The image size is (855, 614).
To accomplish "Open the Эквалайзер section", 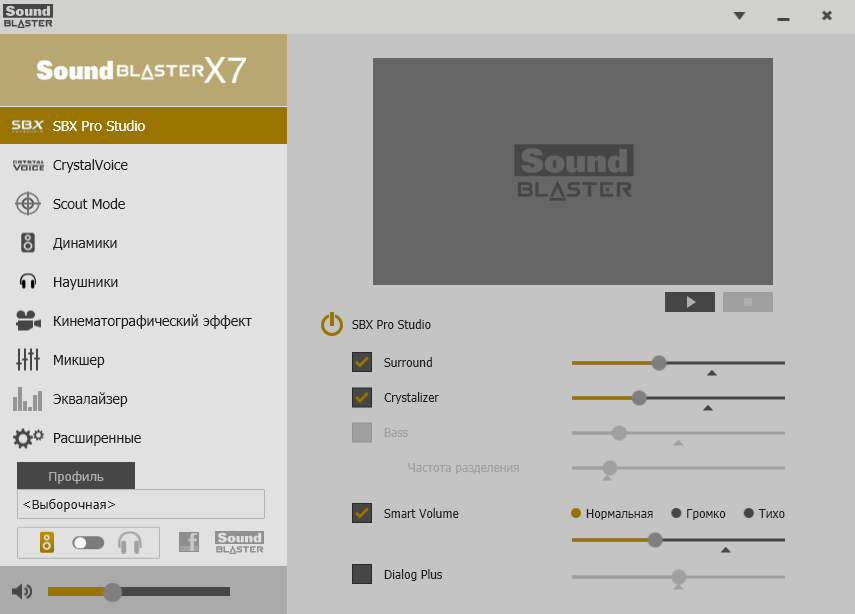I will 143,399.
